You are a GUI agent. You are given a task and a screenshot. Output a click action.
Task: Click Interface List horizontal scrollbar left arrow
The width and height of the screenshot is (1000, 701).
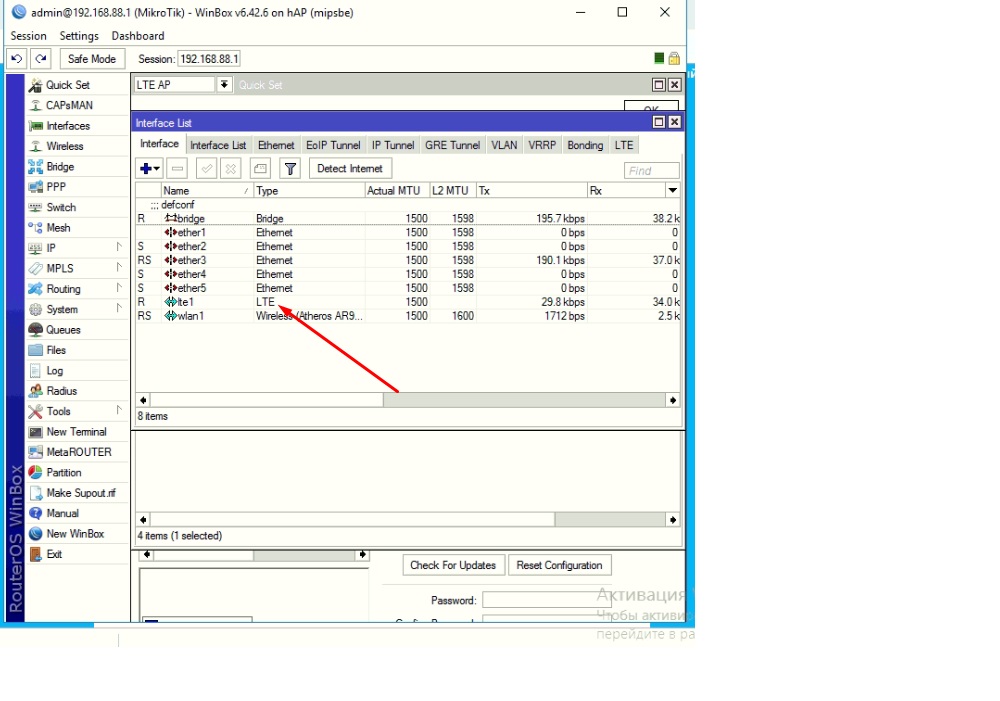coord(143,400)
